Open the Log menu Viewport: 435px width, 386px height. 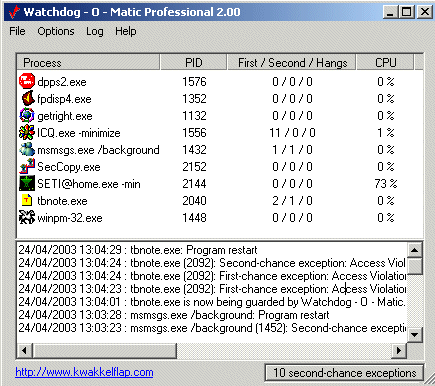click(x=95, y=31)
